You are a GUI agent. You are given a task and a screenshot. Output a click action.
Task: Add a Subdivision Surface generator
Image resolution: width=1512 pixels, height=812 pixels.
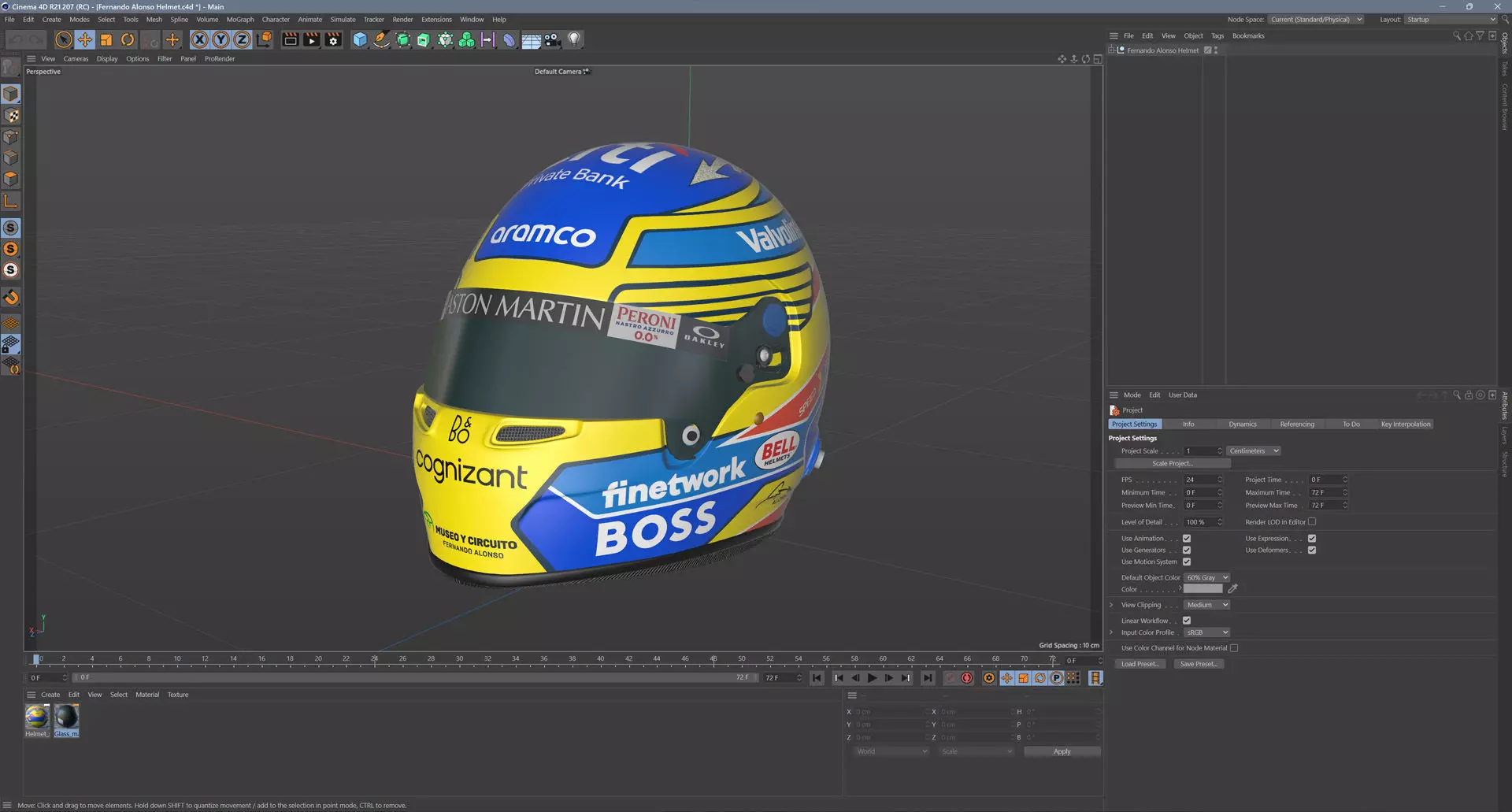[402, 39]
